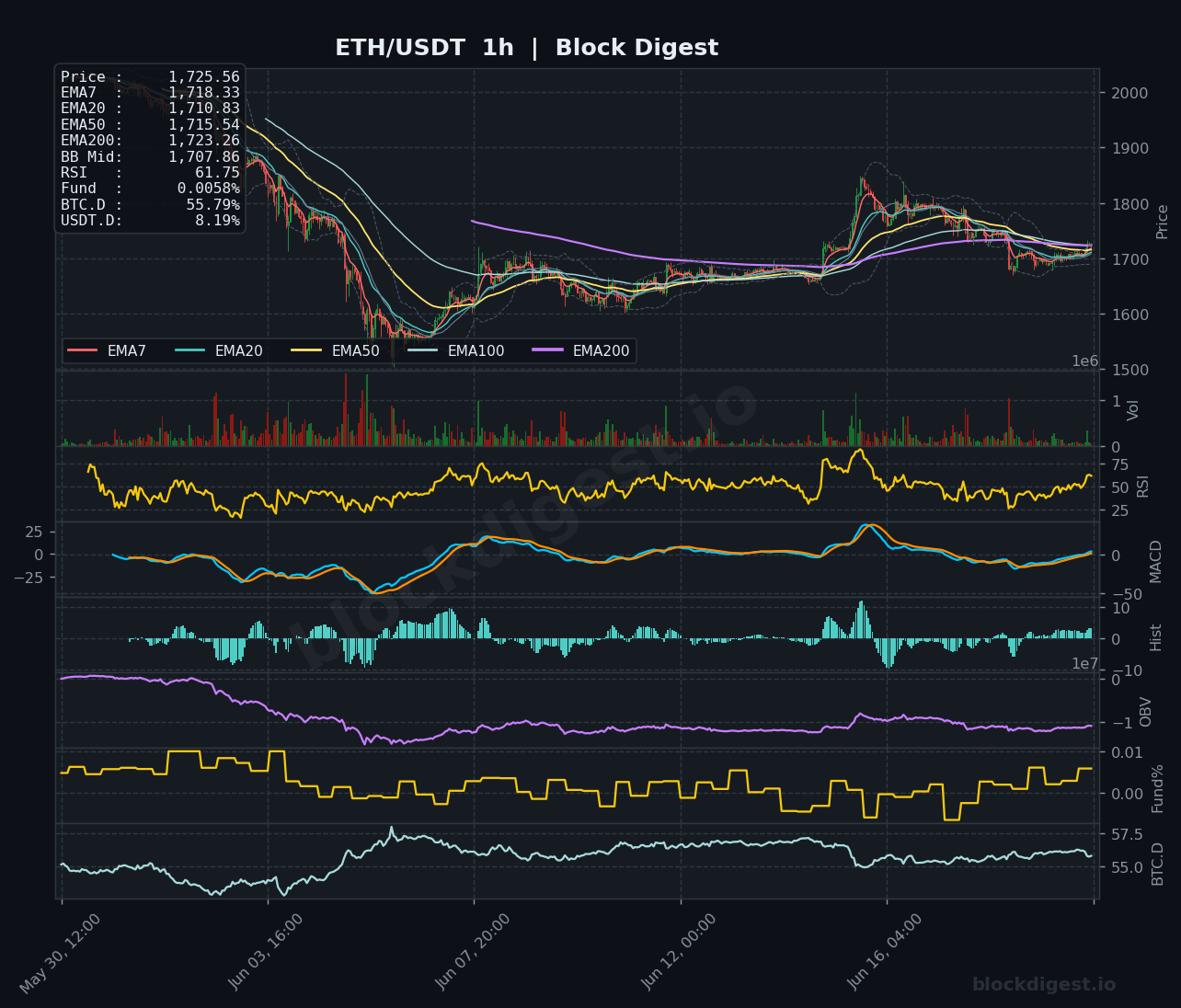Viewport: 1181px width, 1008px height.
Task: Click the May 30, 12:00 date label
Action: [x=60, y=953]
